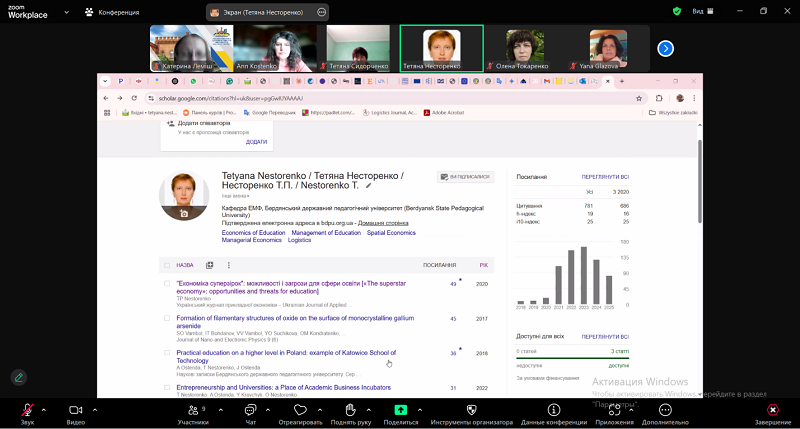Image resolution: width=800 pixels, height=429 pixels.
Task: Open the Домашня сторінка homepage link
Action: pyautogui.click(x=383, y=223)
